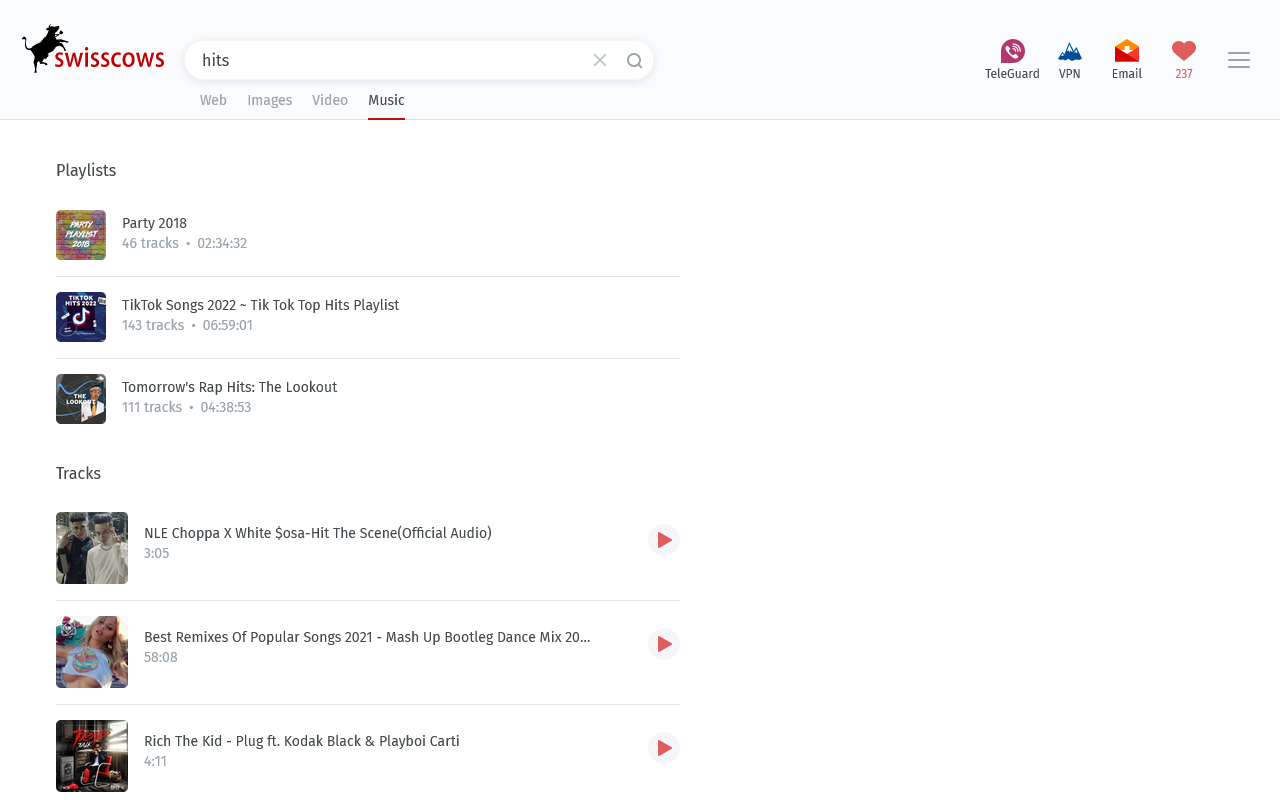Select the Music tab
The height and width of the screenshot is (800, 1280).
[x=386, y=100]
